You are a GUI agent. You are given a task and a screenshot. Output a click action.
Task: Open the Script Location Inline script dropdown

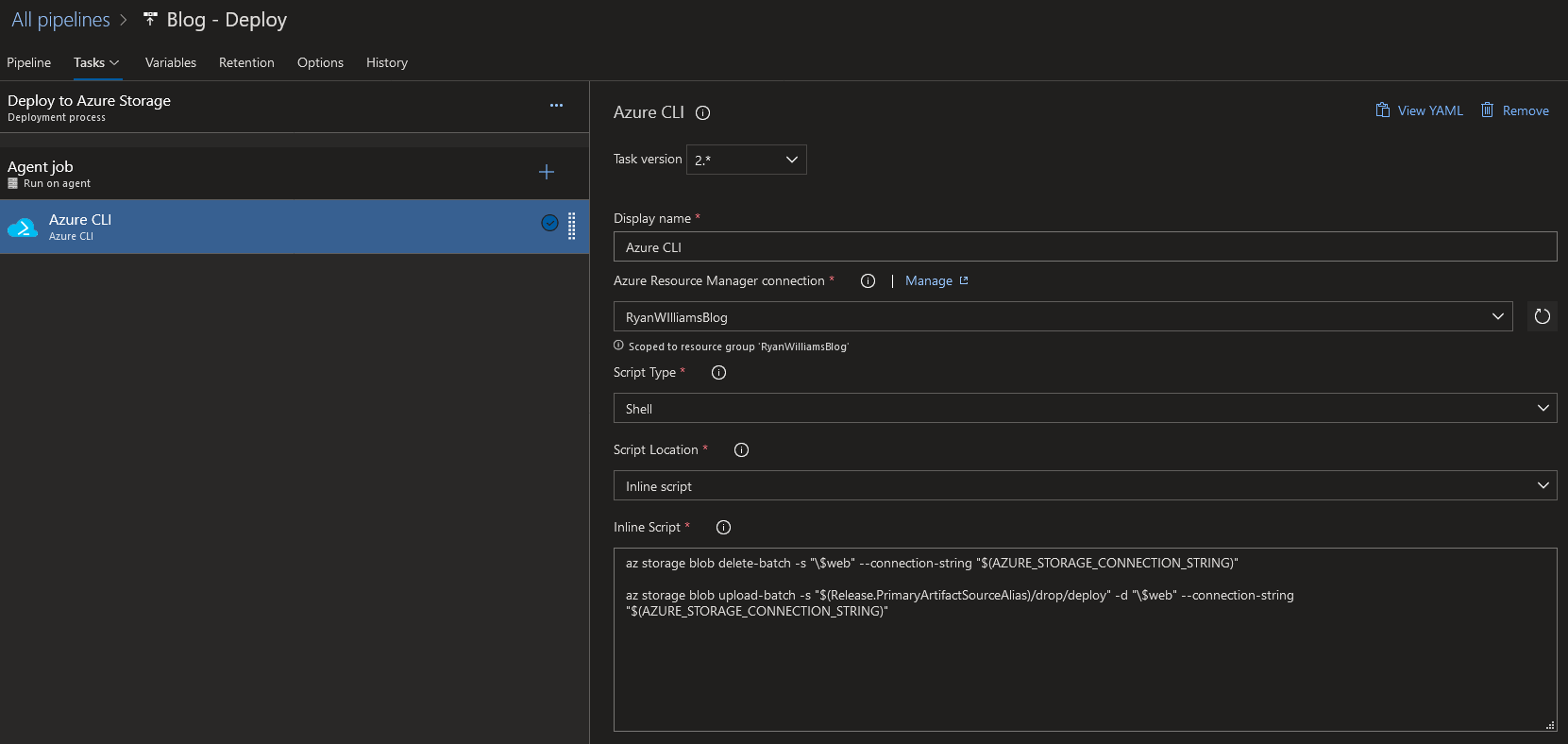click(x=1085, y=485)
